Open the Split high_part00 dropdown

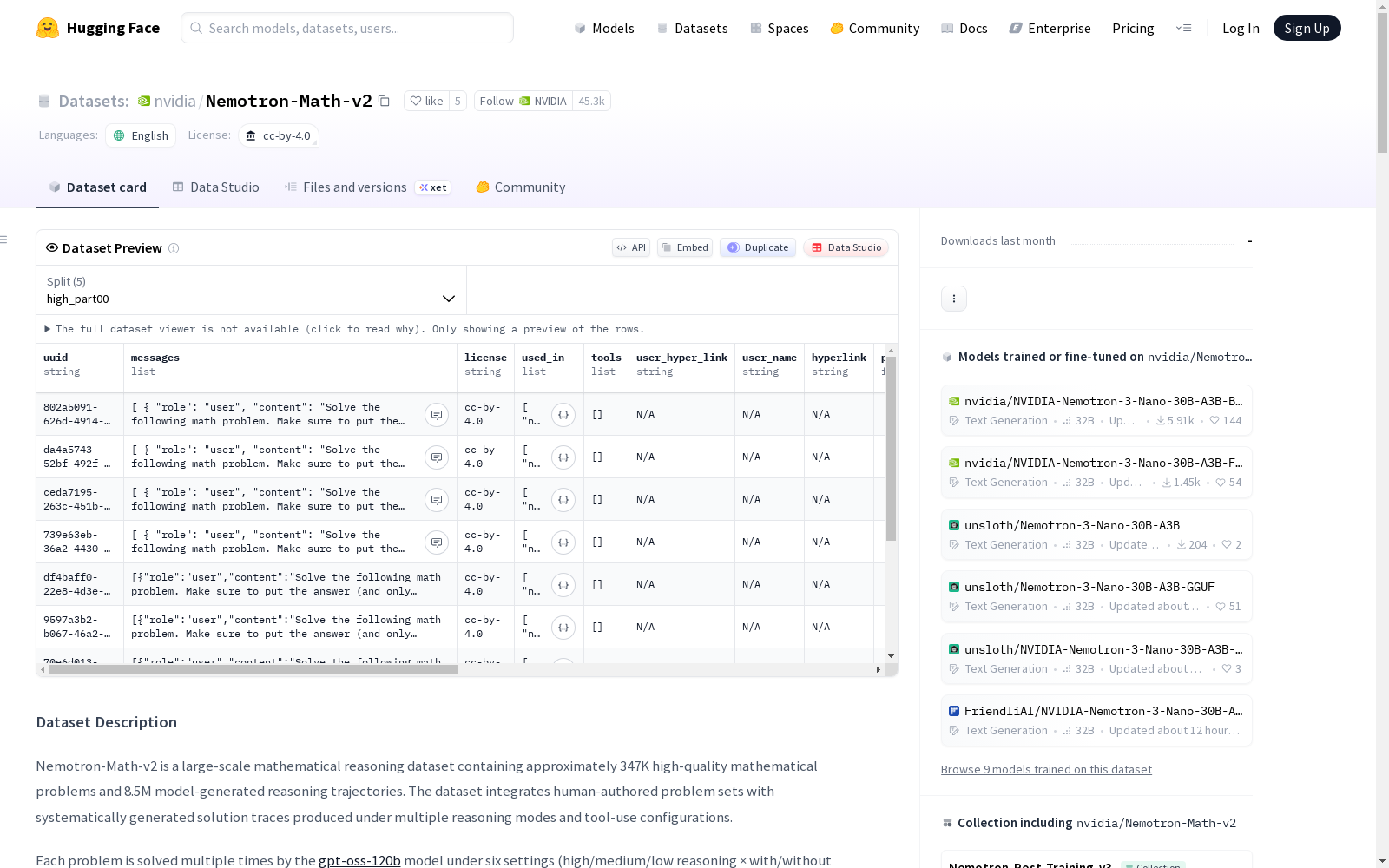[x=252, y=290]
